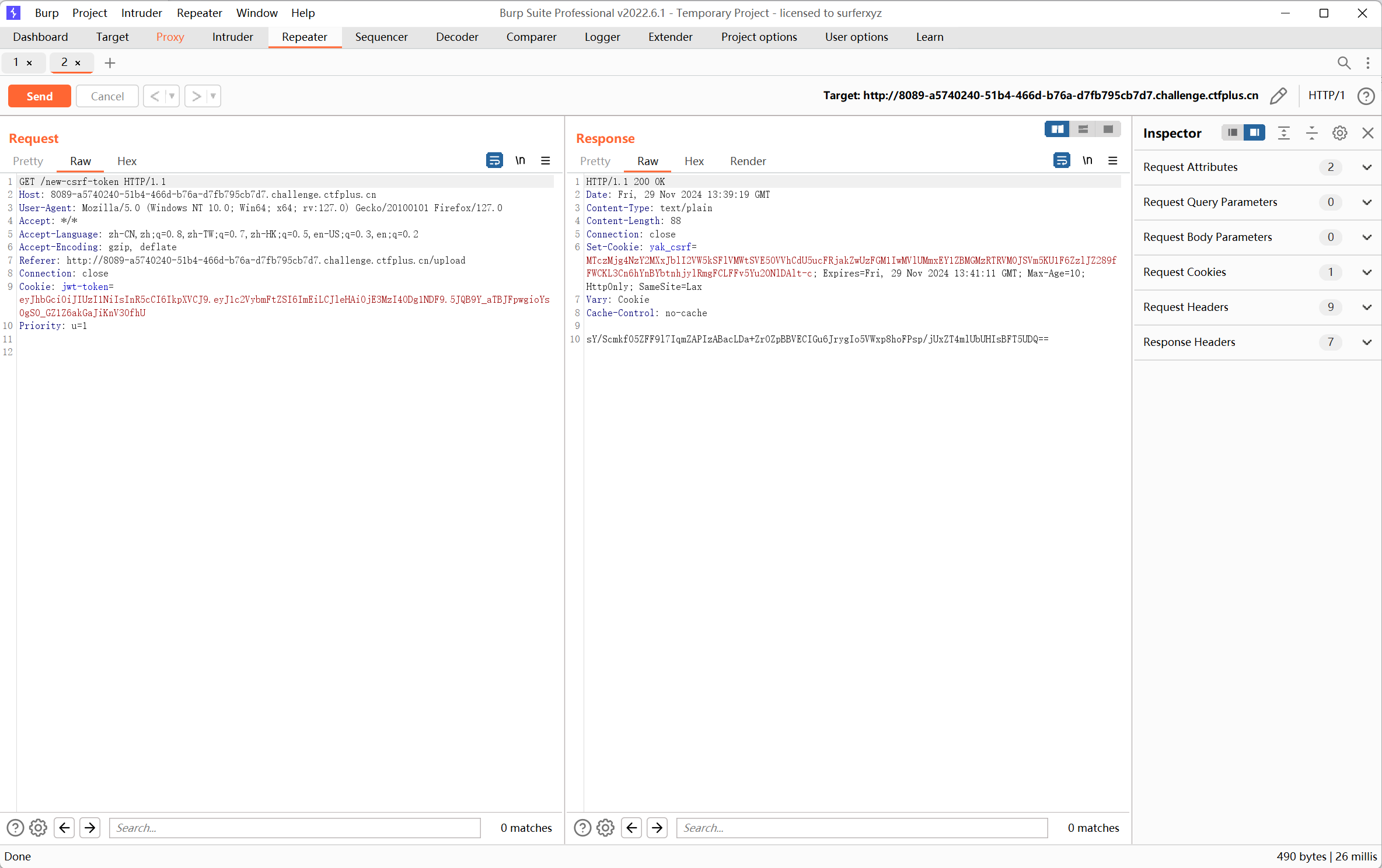Switch to the Intruder tool tab
Screen dimensions: 1382x868
232,37
